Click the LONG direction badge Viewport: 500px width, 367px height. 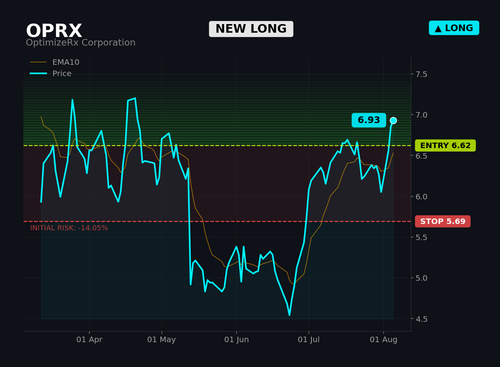click(454, 28)
